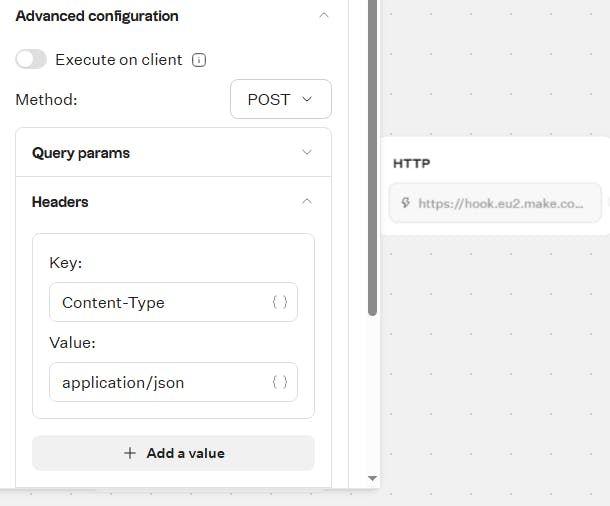Click the Query params section title
The height and width of the screenshot is (506, 610).
(x=81, y=153)
